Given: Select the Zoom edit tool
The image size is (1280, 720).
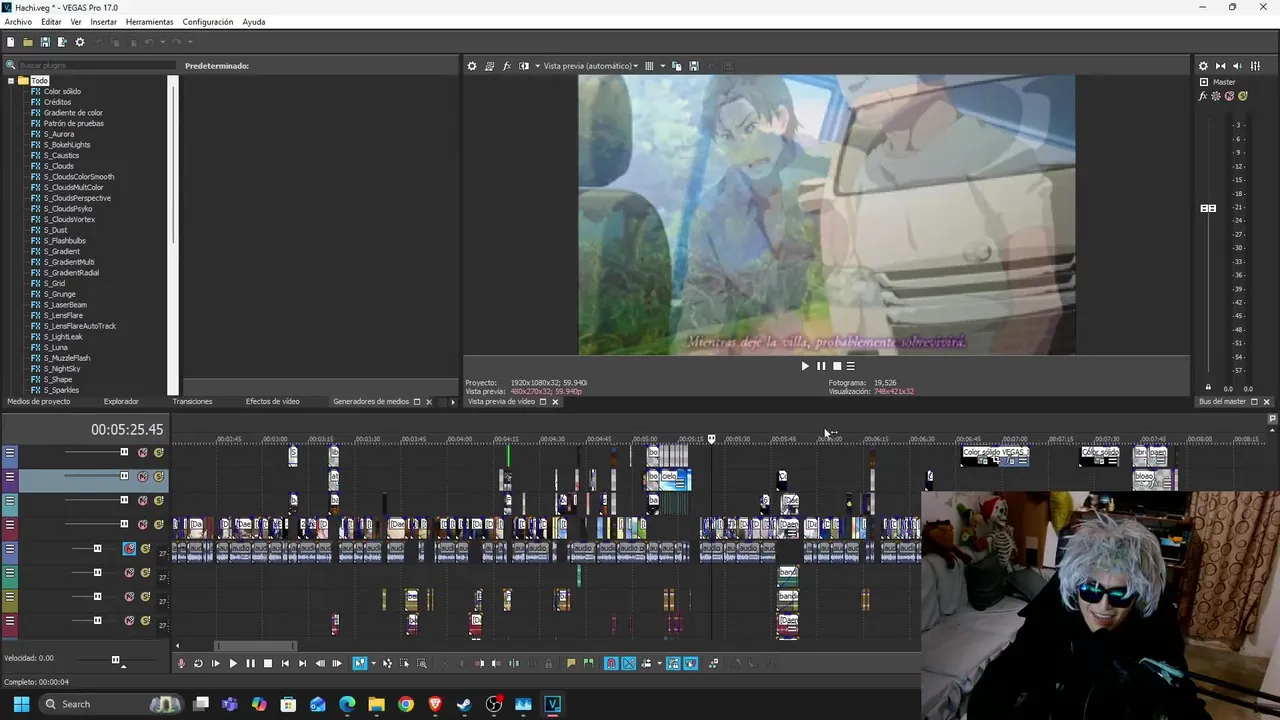Looking at the screenshot, I should click(x=422, y=663).
